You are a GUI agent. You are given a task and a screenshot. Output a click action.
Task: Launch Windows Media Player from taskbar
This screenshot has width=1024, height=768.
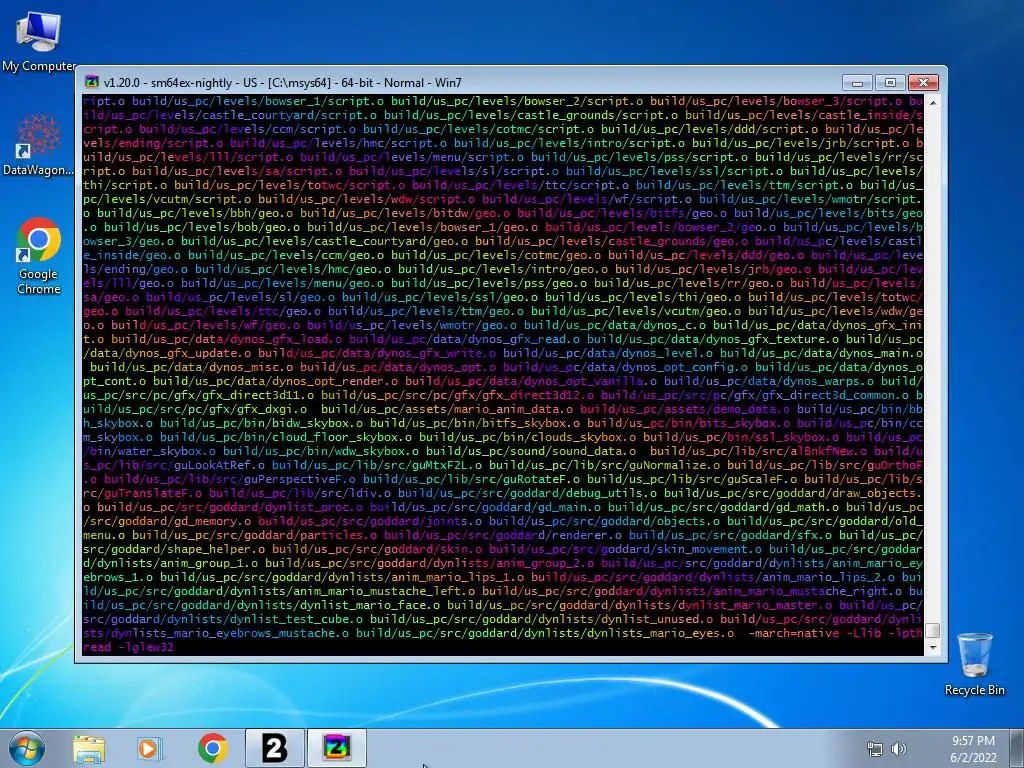tap(150, 748)
